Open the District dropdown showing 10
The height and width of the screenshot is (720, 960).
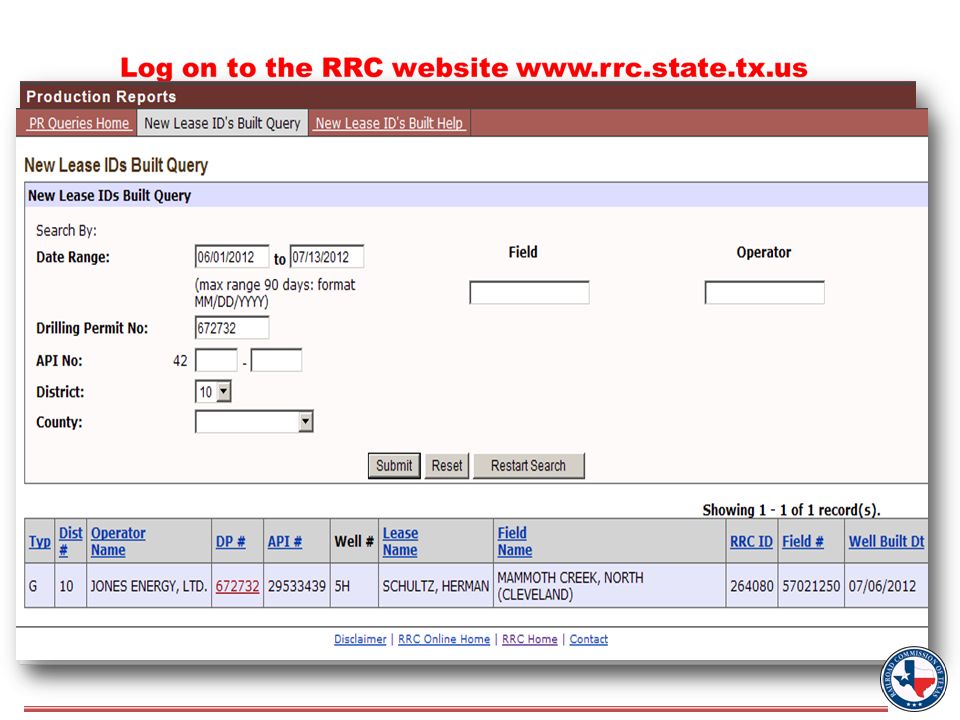point(213,391)
